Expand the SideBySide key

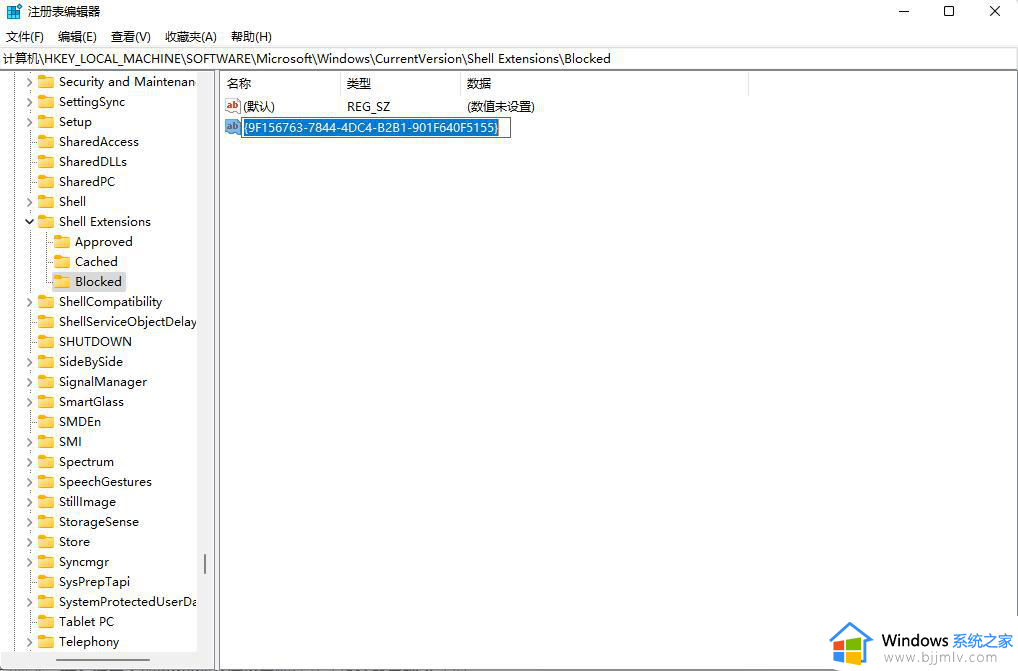tap(29, 363)
